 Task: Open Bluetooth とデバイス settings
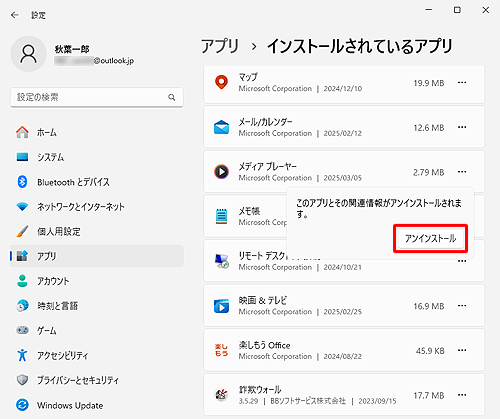97,182
